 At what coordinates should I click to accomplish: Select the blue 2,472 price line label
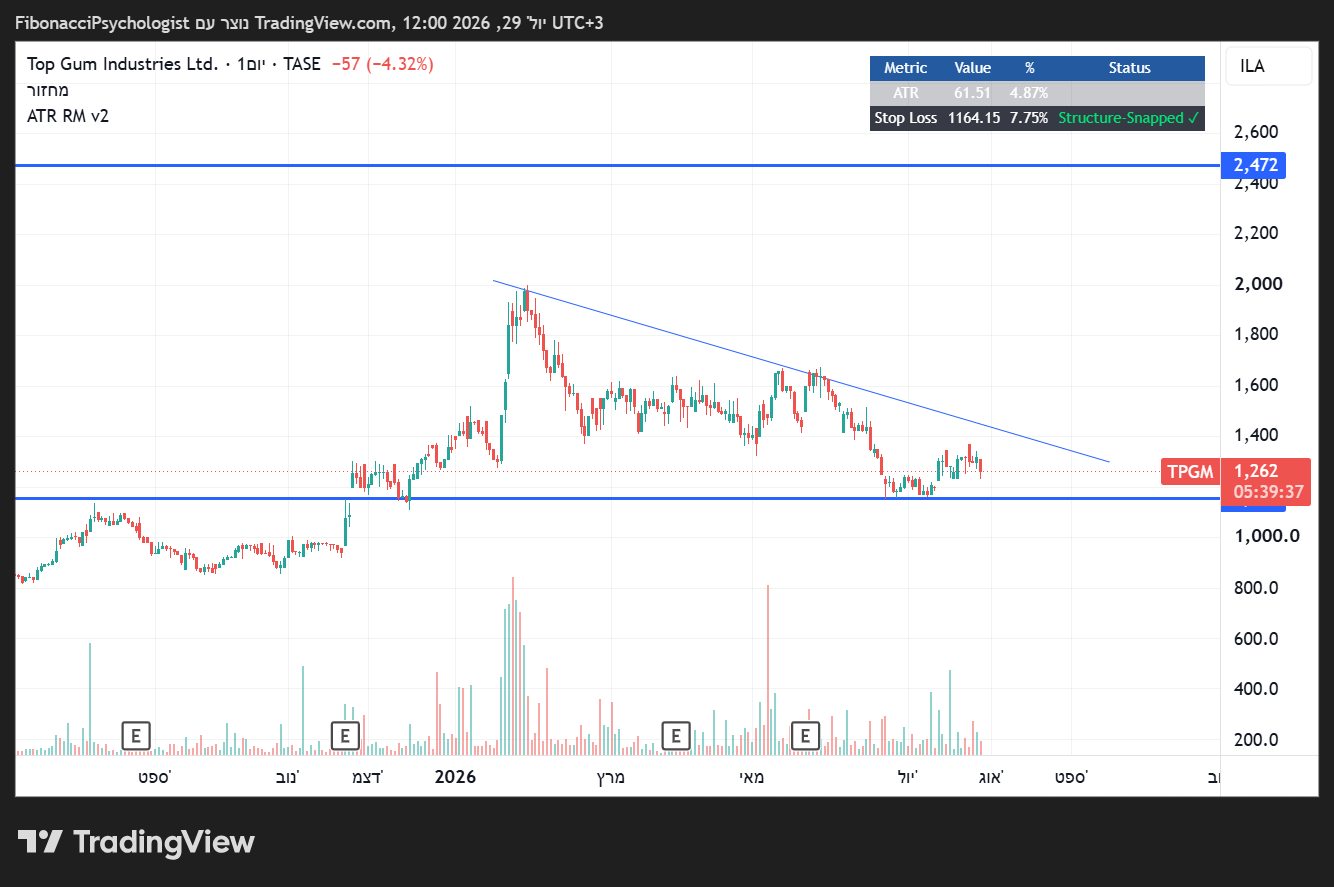click(x=1255, y=165)
